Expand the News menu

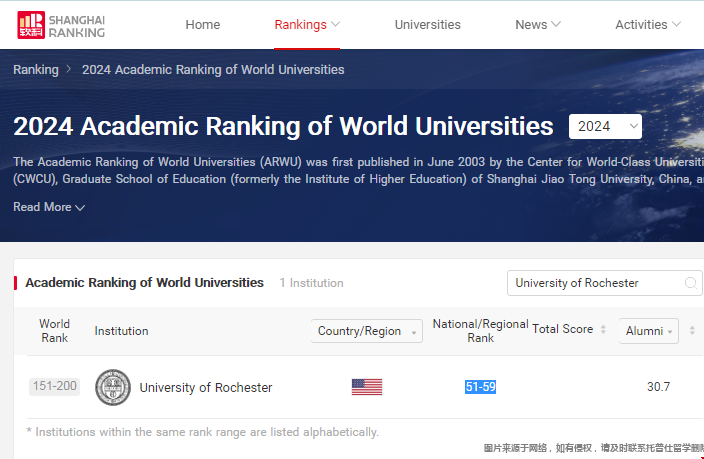538,25
